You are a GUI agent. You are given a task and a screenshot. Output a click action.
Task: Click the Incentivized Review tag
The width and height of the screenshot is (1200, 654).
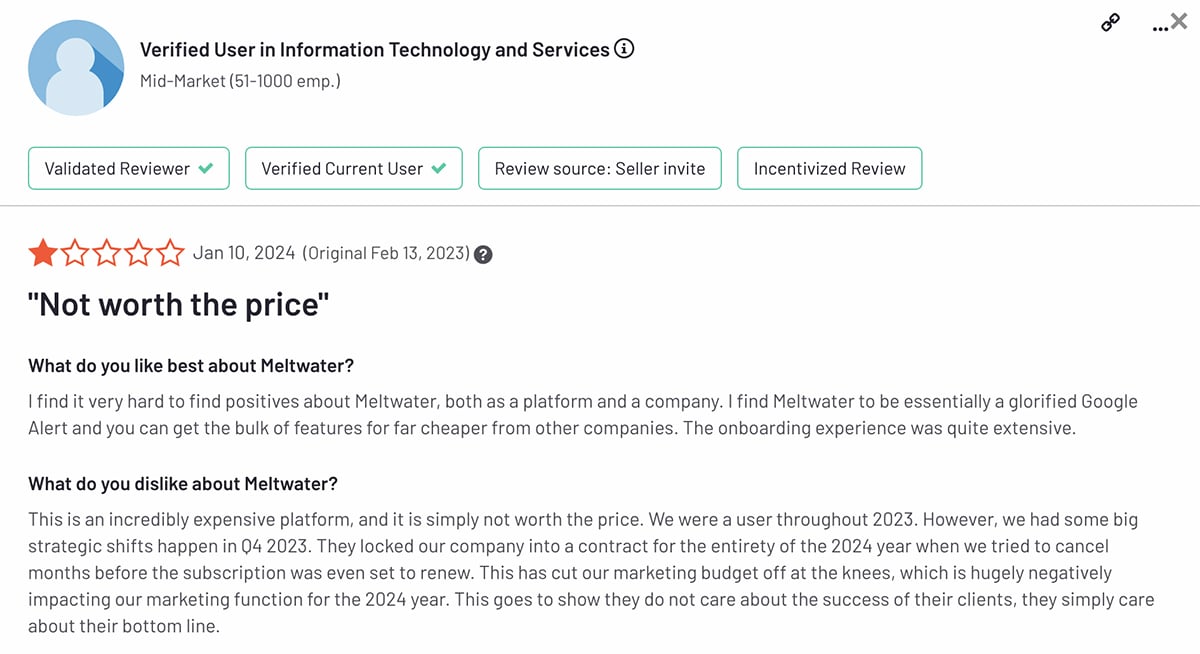click(829, 169)
